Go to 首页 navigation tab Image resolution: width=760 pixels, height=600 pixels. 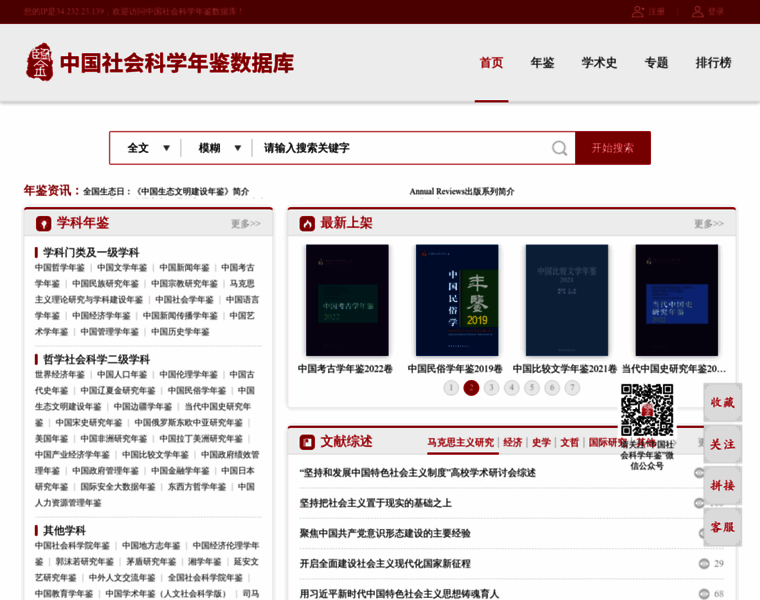(x=491, y=63)
